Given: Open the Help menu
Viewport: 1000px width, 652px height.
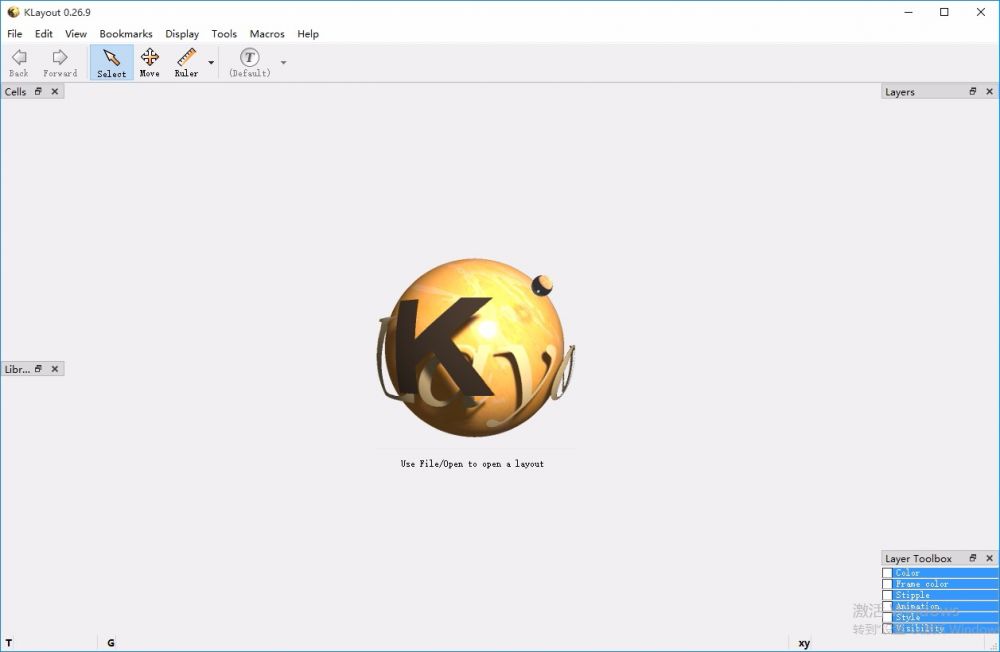Looking at the screenshot, I should [308, 34].
